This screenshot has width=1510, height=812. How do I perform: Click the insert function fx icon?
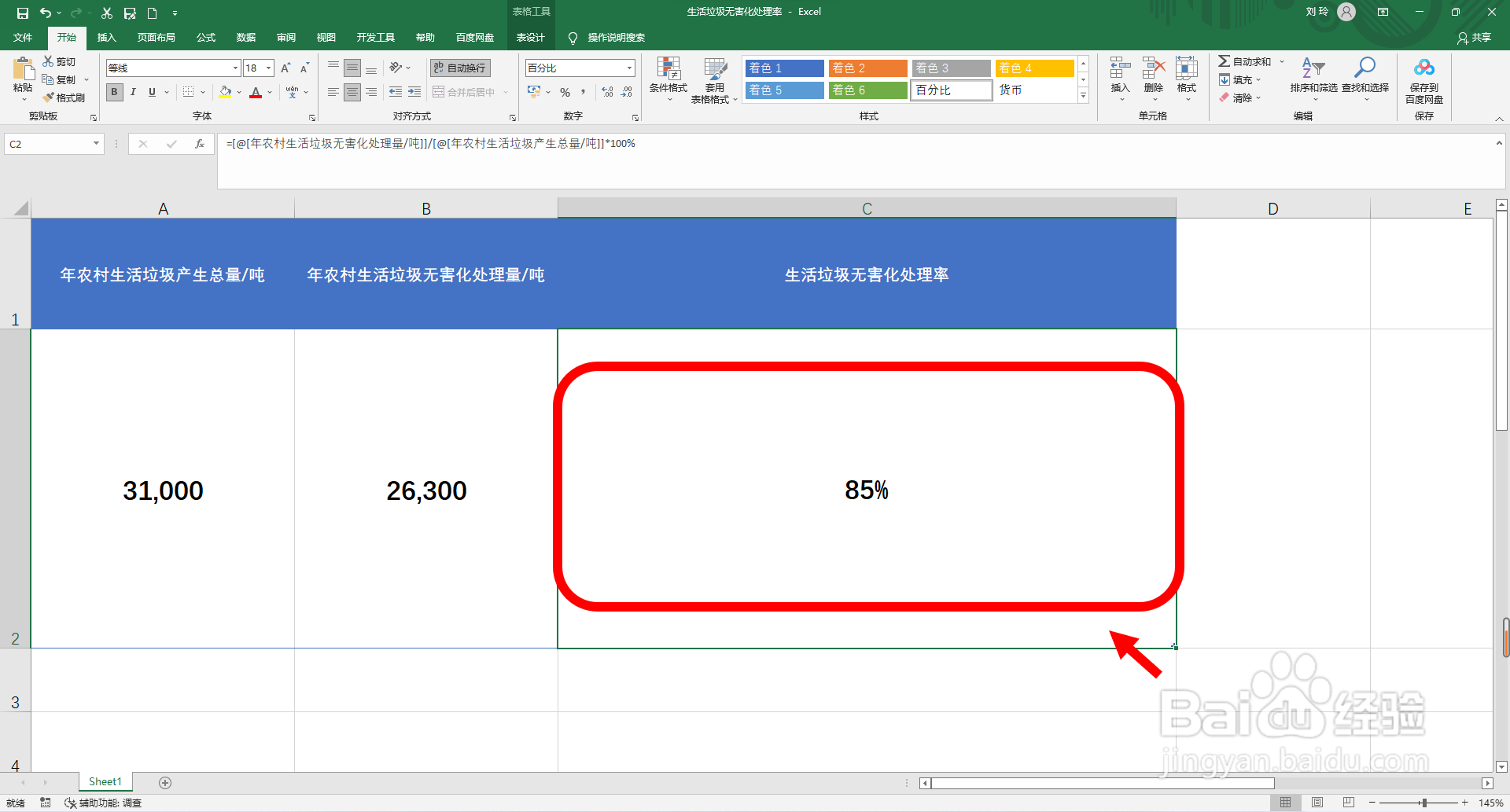200,144
